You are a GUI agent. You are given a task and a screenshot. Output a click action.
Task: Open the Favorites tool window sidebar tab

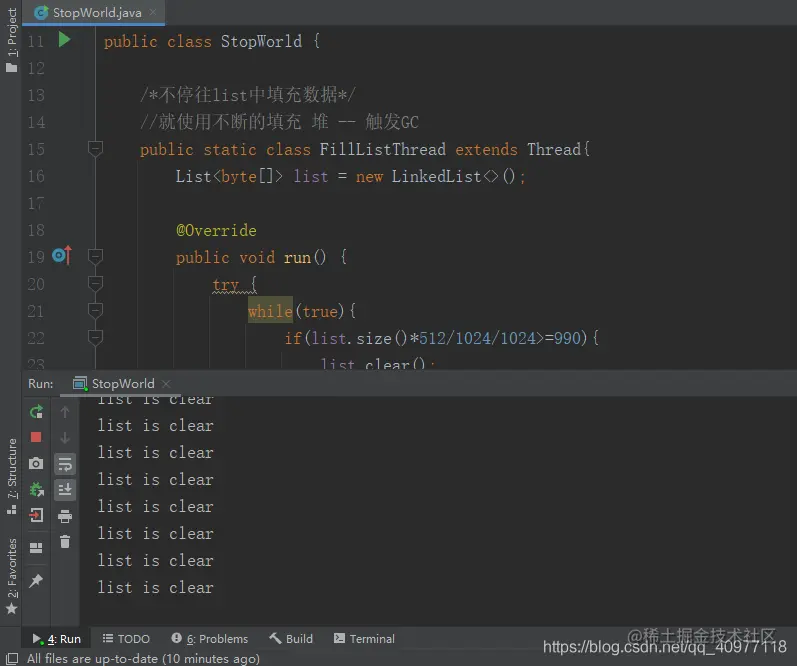(x=11, y=576)
